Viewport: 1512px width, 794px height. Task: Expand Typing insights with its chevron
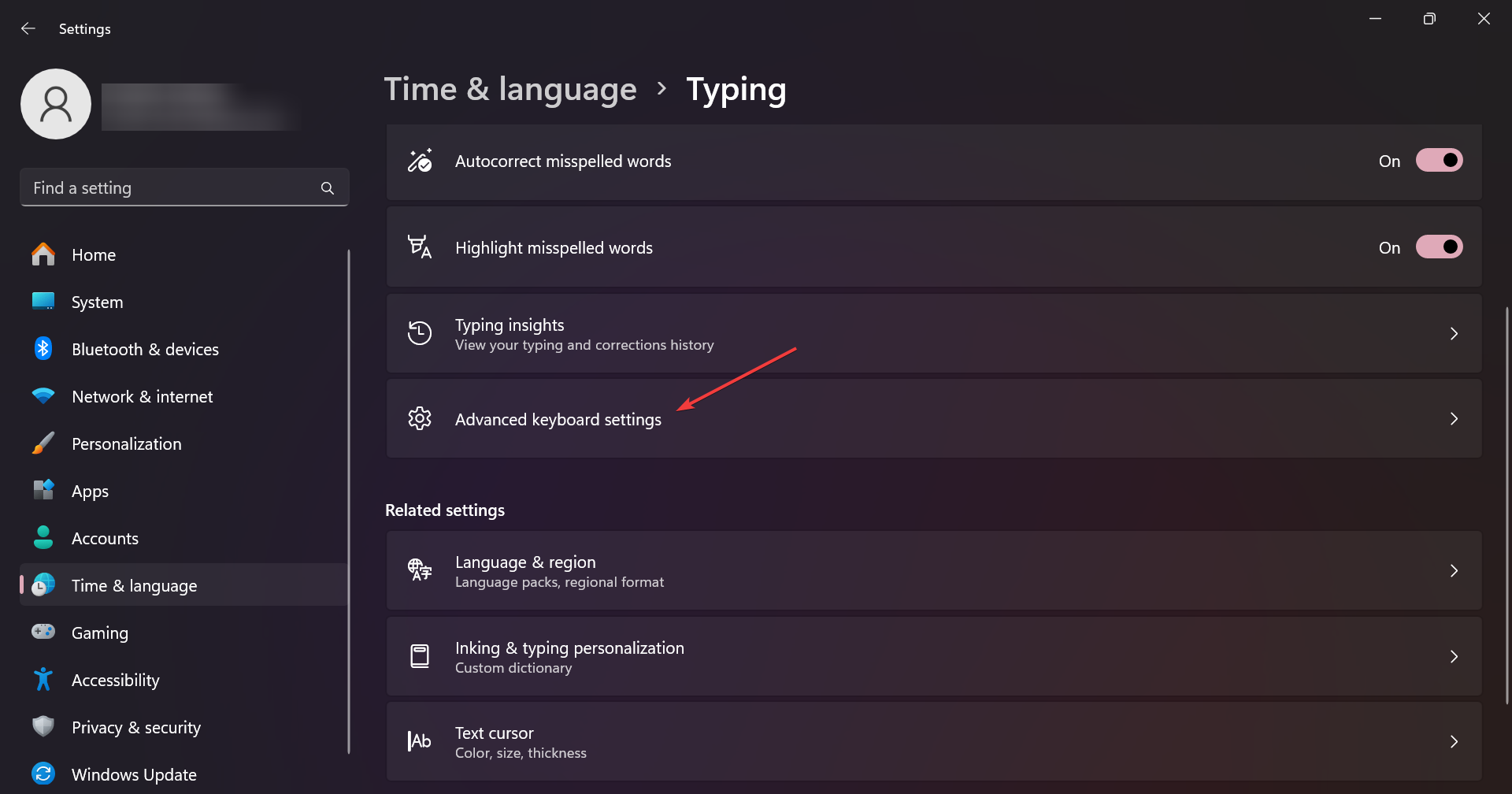coord(1454,333)
